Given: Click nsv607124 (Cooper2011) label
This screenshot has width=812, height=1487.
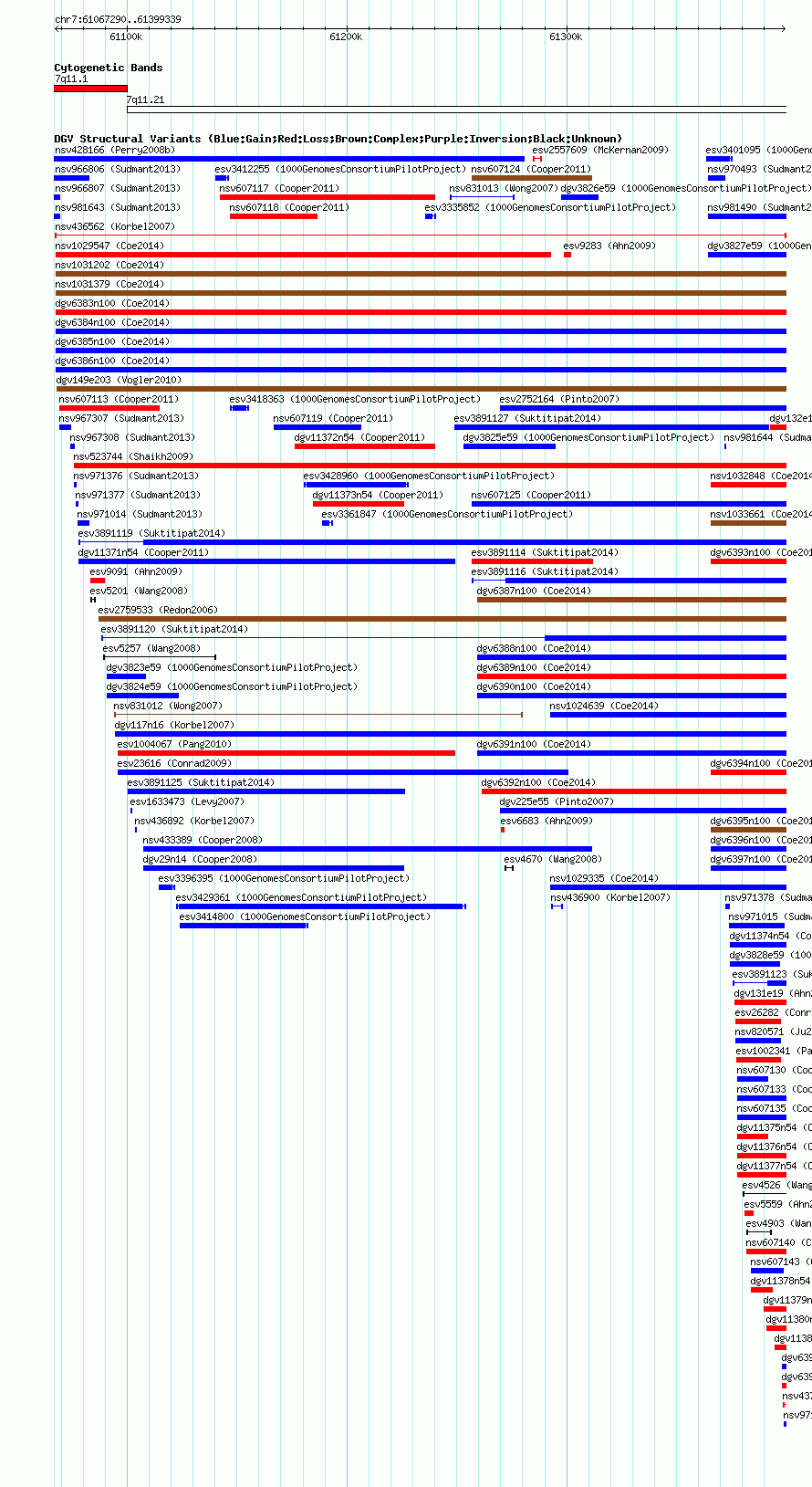Looking at the screenshot, I should [x=531, y=169].
